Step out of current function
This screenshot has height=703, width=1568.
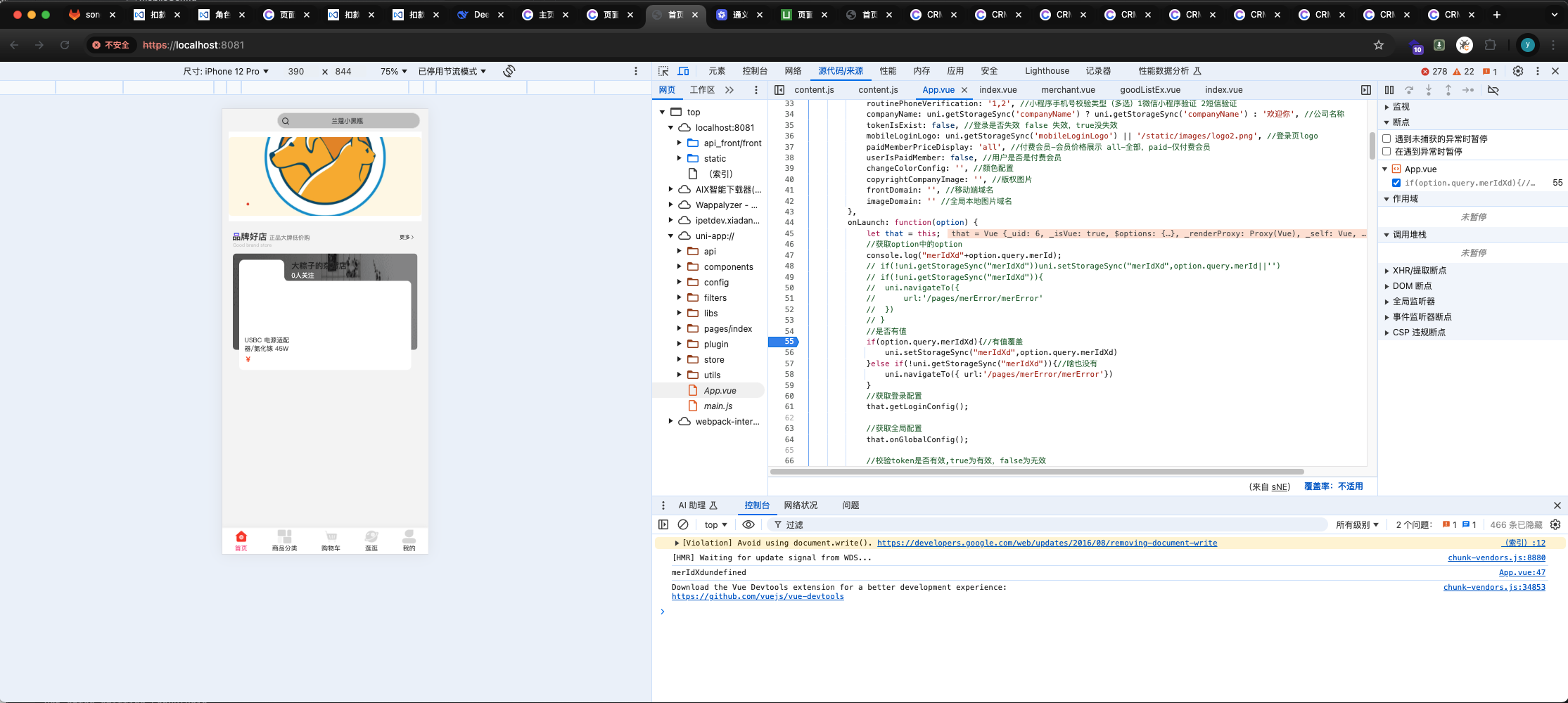pyautogui.click(x=1448, y=90)
